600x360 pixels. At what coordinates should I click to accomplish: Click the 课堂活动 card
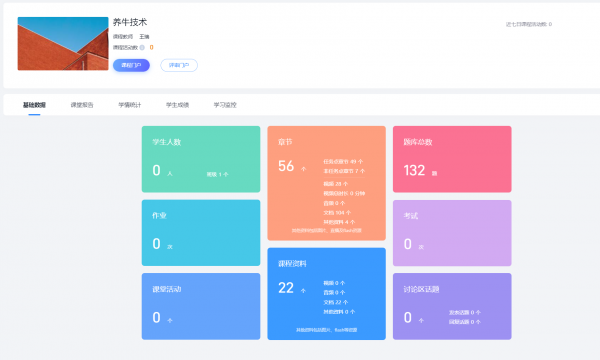point(201,306)
